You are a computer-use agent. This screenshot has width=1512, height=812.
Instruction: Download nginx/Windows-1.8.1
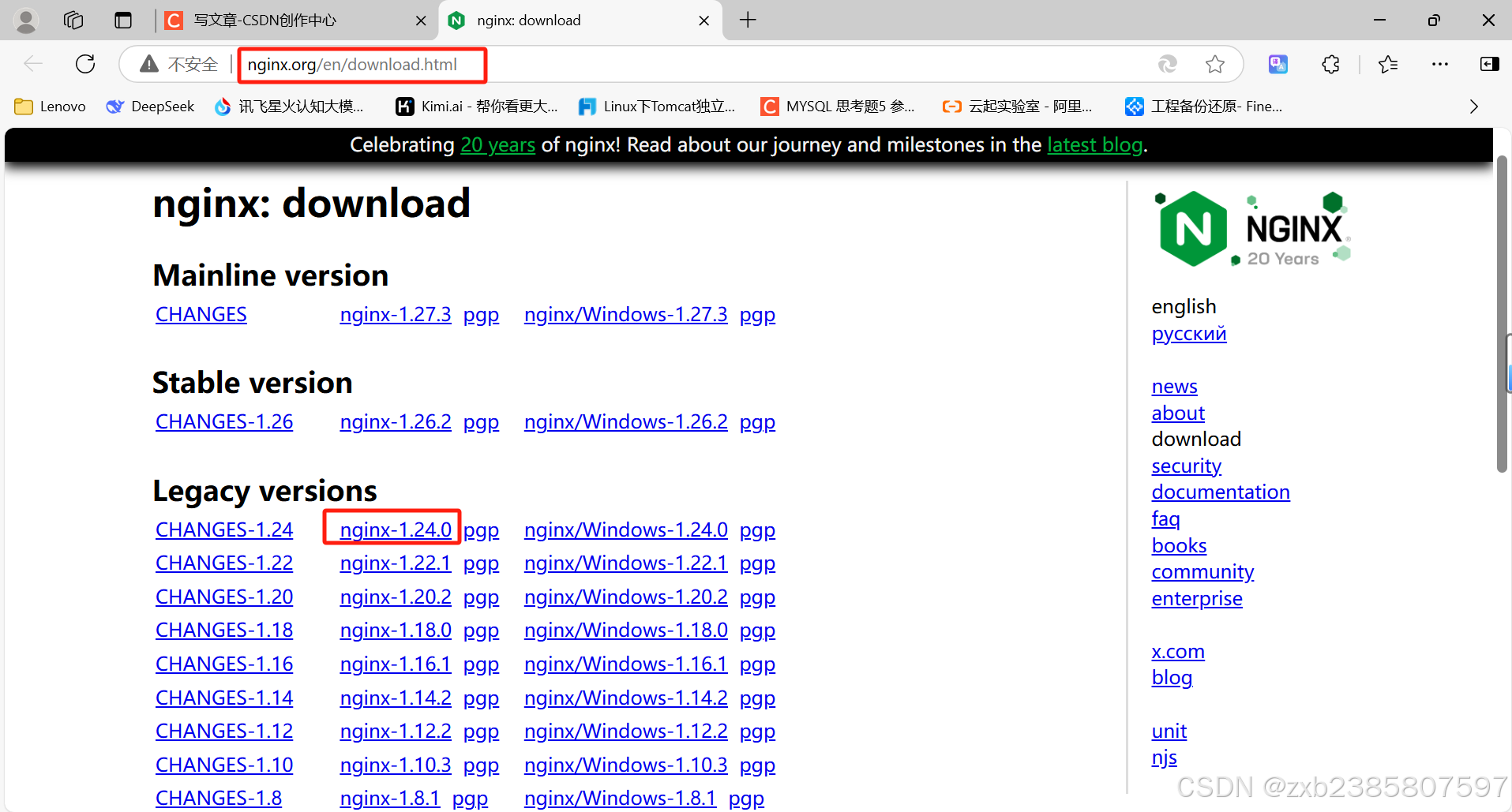click(x=620, y=799)
